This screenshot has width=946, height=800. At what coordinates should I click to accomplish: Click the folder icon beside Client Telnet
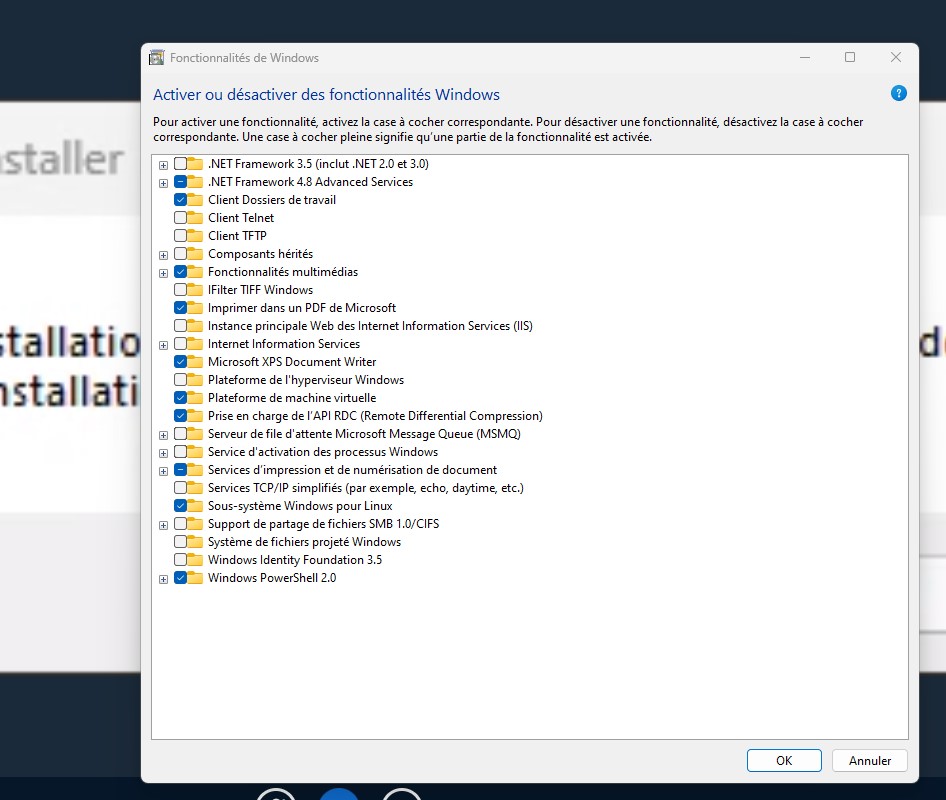tap(195, 218)
